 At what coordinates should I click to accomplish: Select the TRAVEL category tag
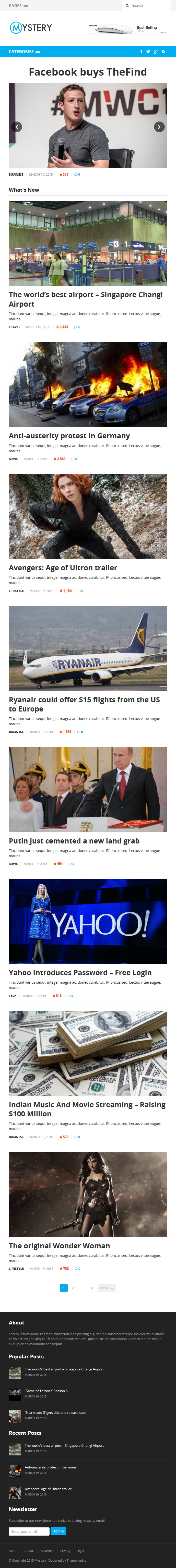(x=15, y=327)
